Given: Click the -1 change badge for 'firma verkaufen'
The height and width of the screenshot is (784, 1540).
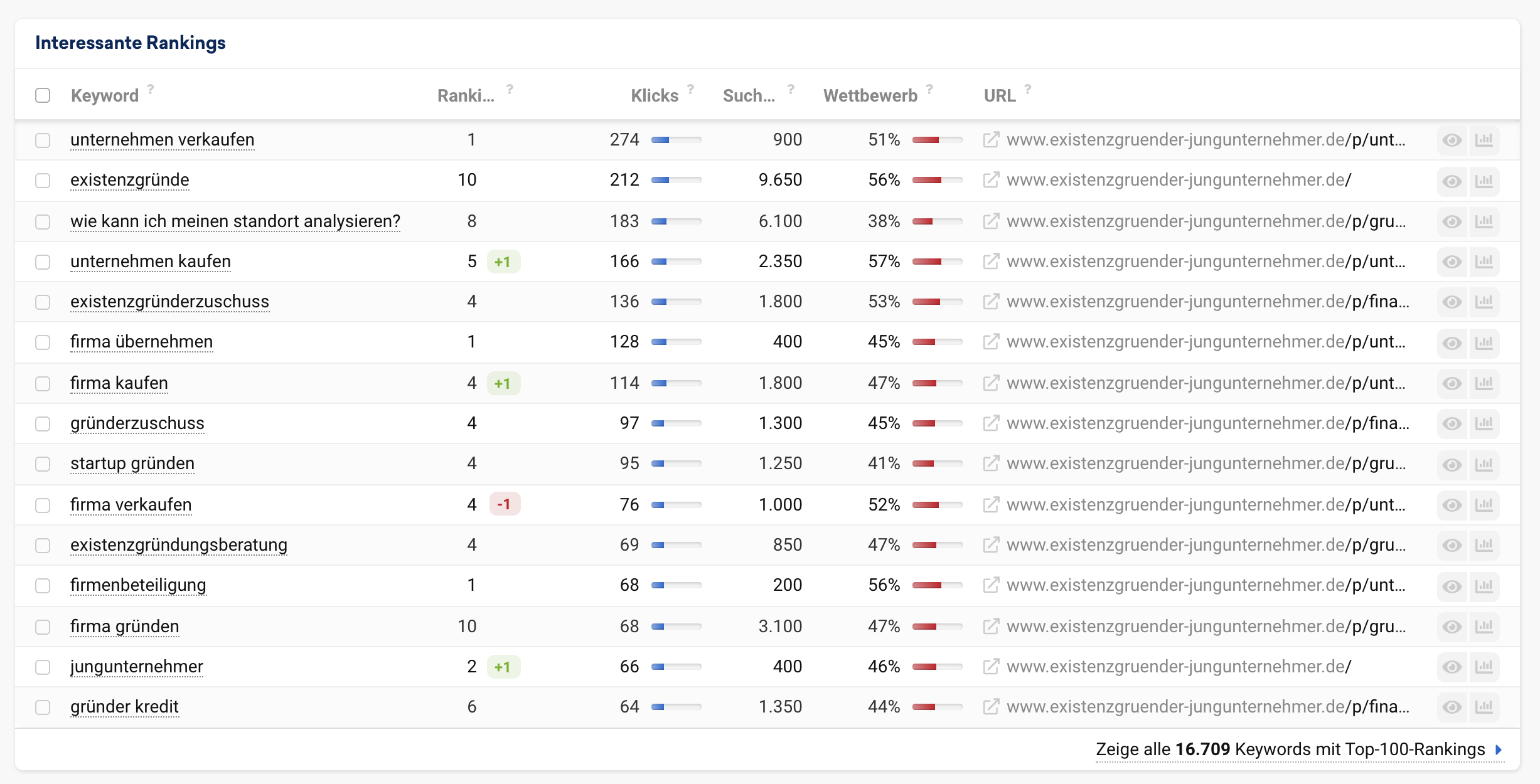Looking at the screenshot, I should [505, 504].
